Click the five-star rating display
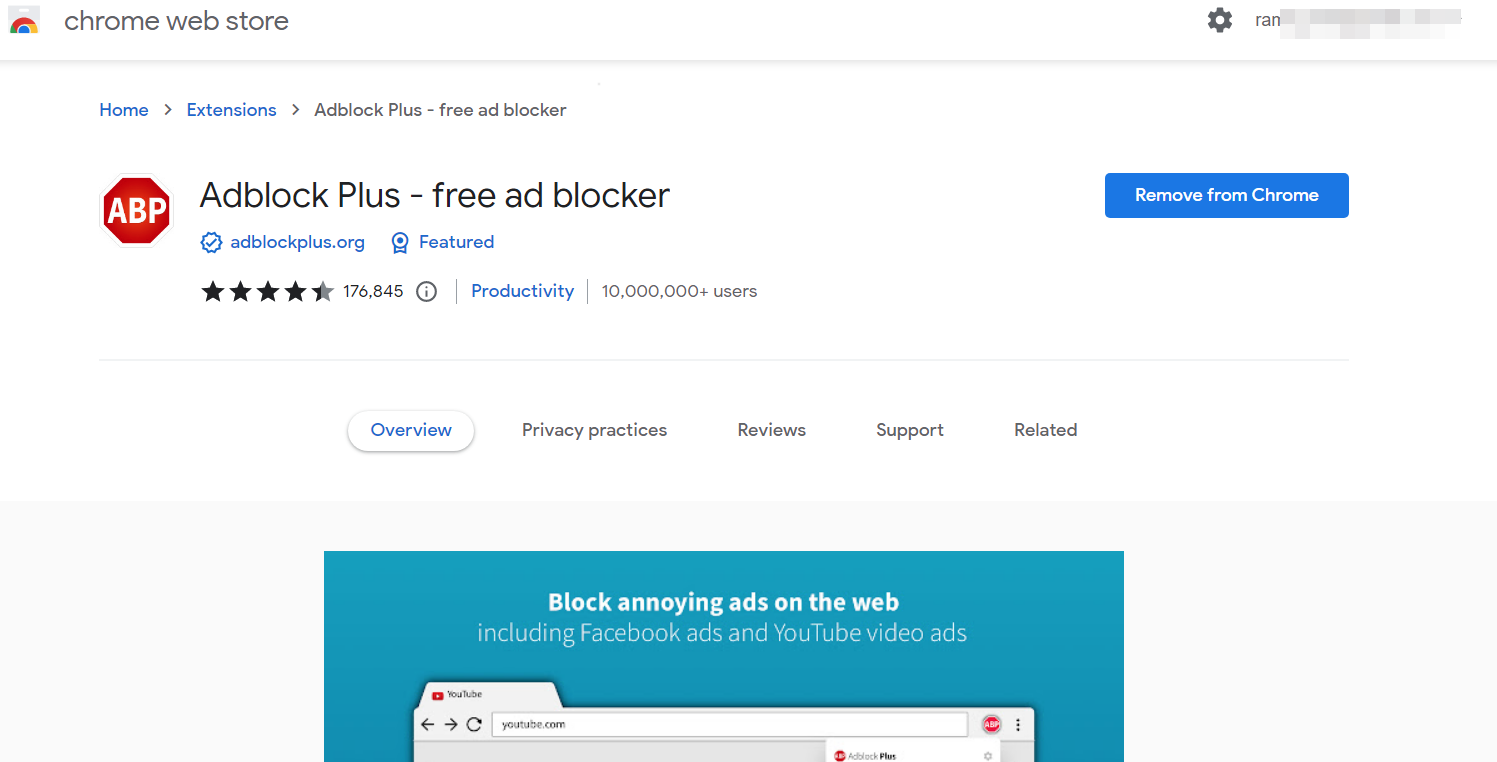The height and width of the screenshot is (762, 1497). pos(268,292)
